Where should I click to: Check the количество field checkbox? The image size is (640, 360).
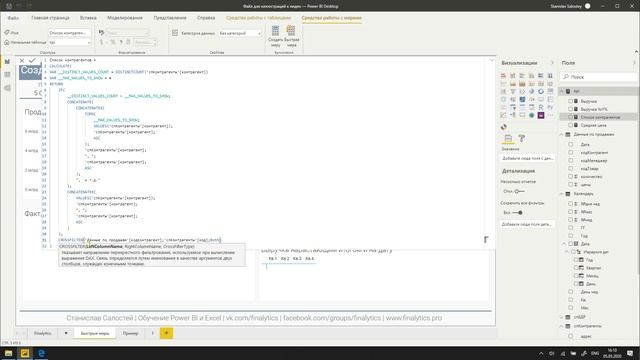point(571,176)
